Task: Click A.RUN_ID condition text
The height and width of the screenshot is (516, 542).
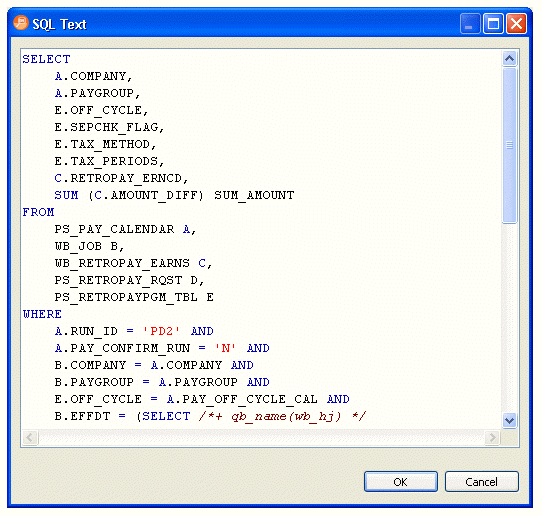Action: pyautogui.click(x=86, y=331)
